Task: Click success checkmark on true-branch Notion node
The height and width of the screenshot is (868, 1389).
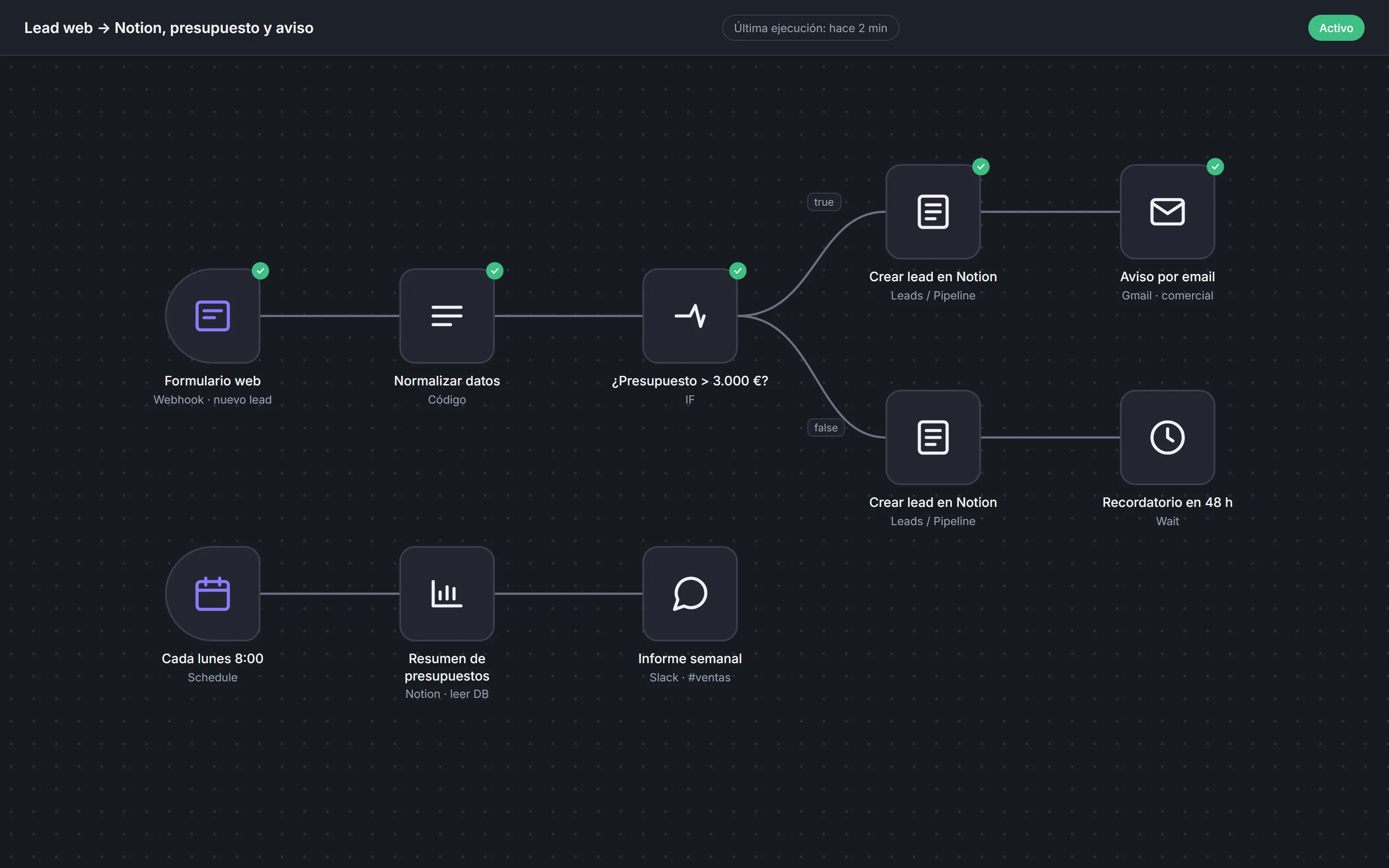Action: (x=981, y=167)
